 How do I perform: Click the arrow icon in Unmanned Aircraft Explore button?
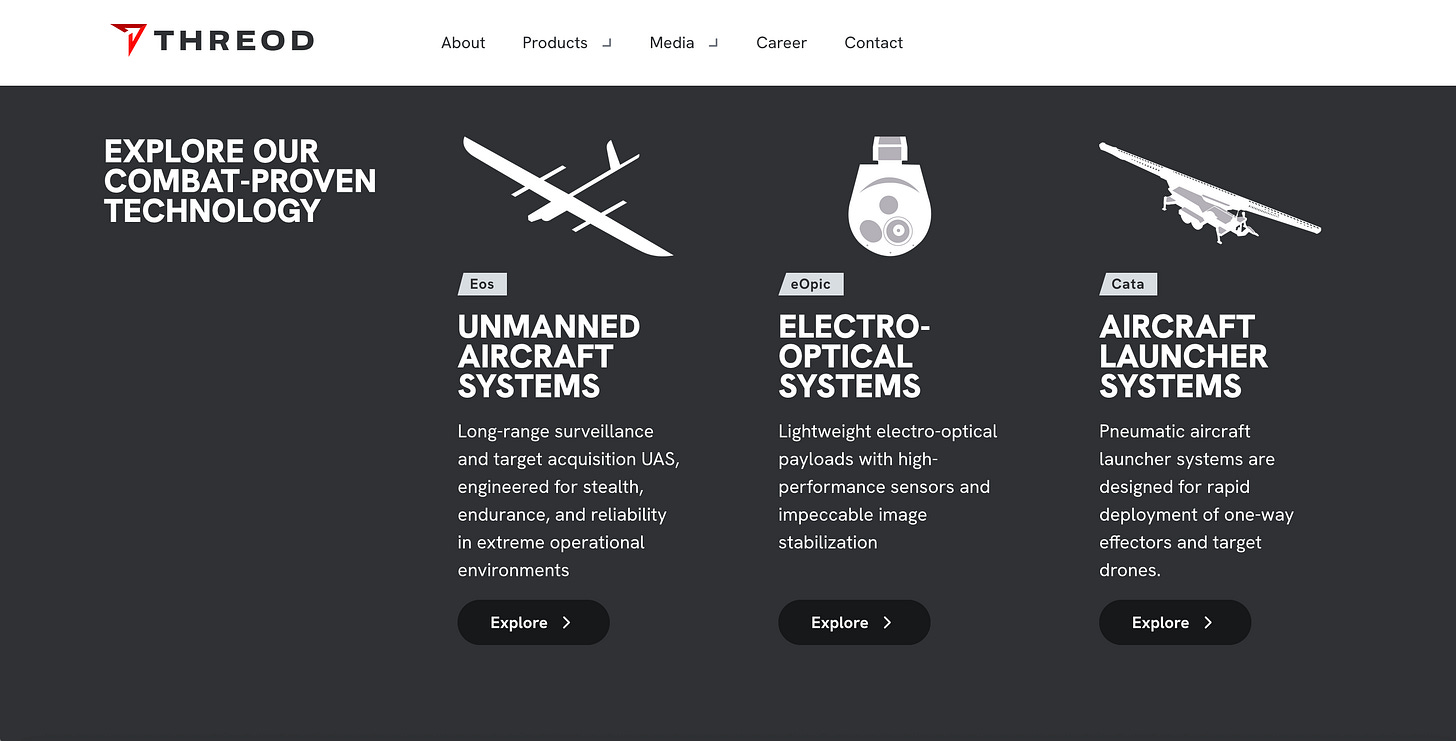pos(567,622)
